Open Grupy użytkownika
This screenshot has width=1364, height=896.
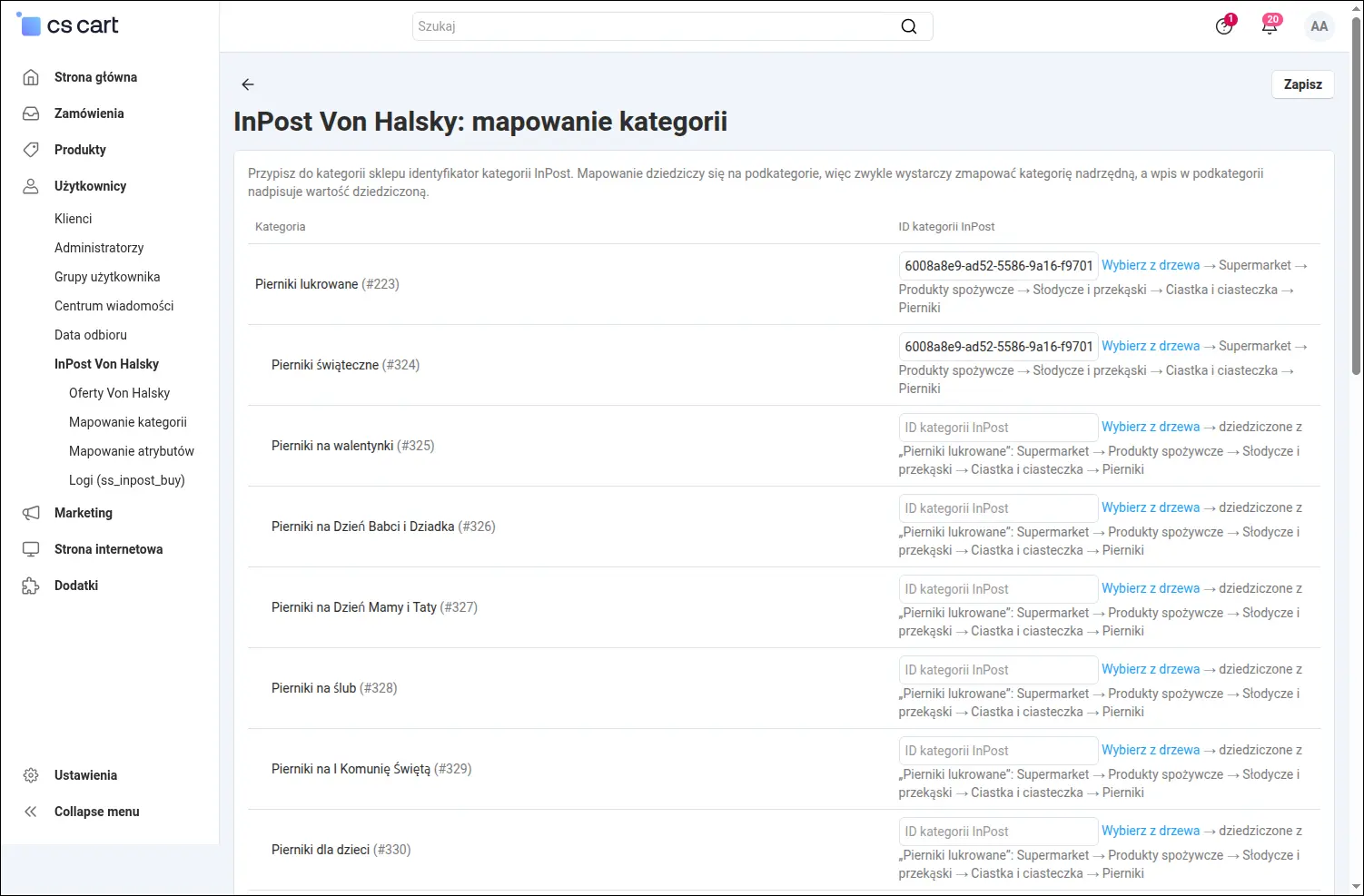coord(107,277)
